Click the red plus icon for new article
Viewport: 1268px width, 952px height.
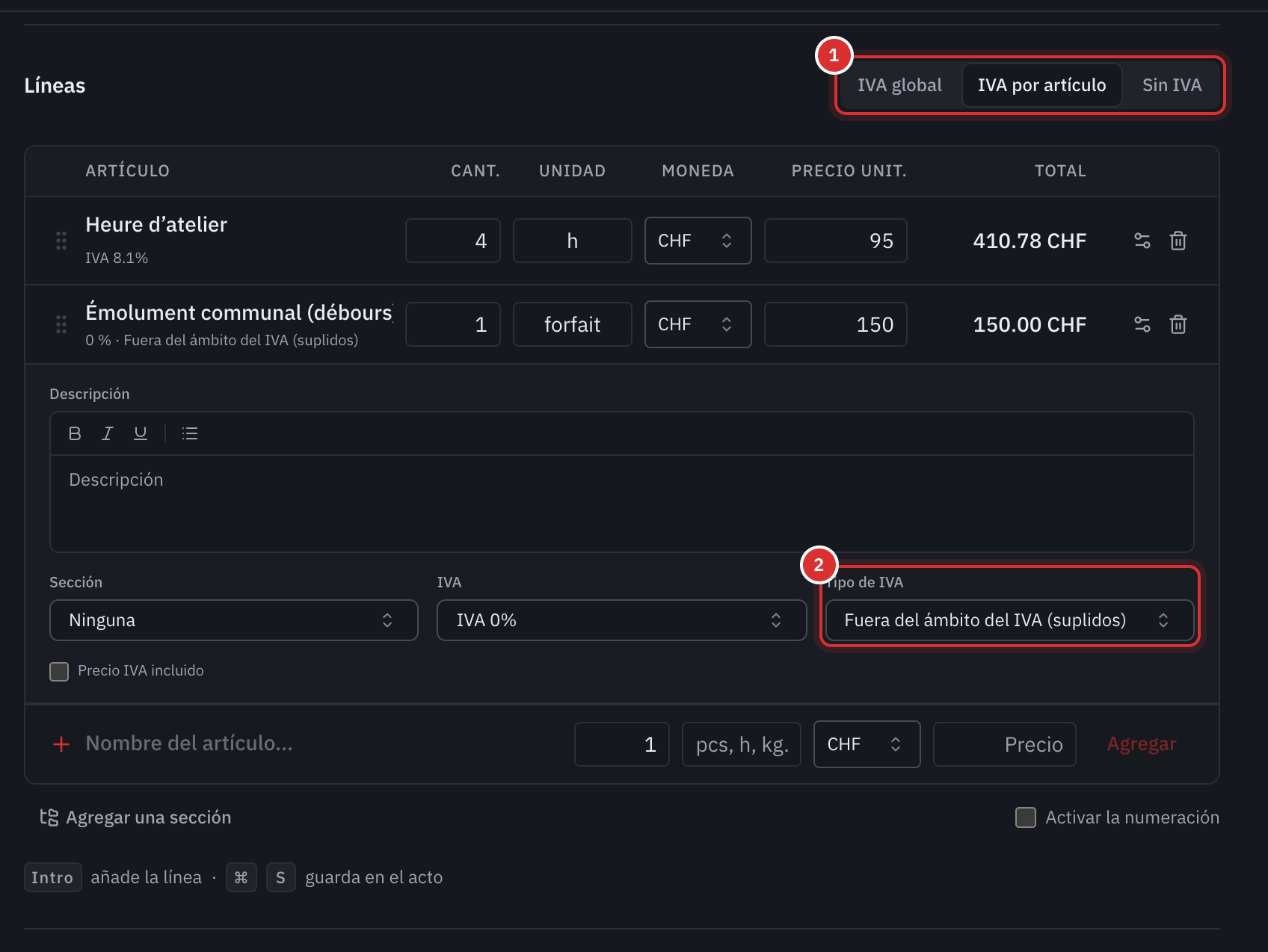pos(61,744)
